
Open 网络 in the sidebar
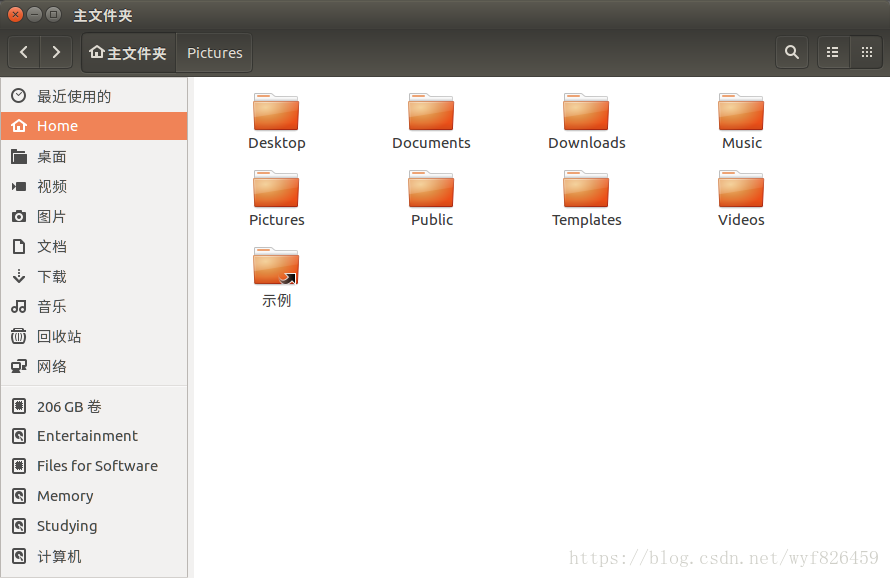pyautogui.click(x=94, y=367)
